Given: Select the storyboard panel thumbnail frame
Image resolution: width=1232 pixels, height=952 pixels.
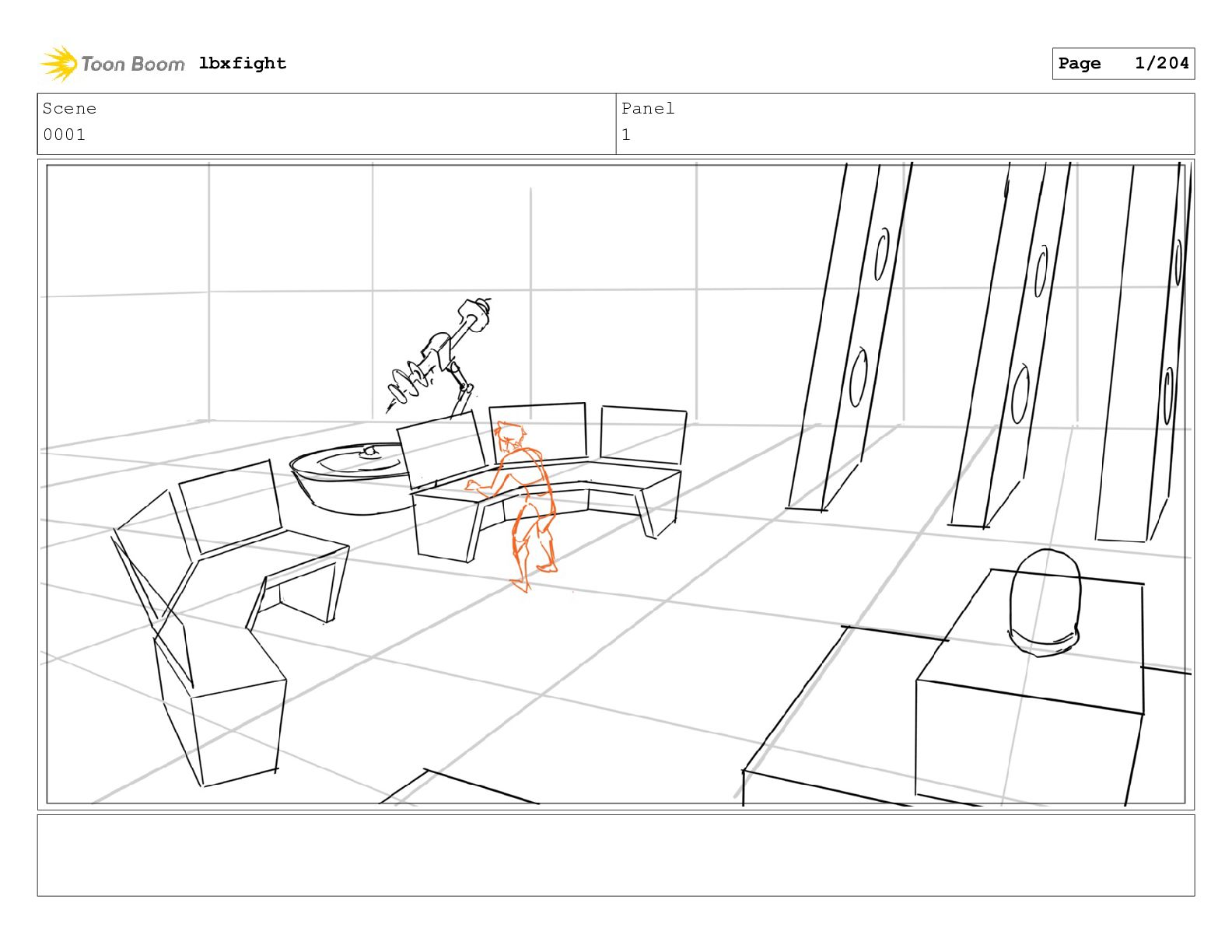Looking at the screenshot, I should (616, 484).
